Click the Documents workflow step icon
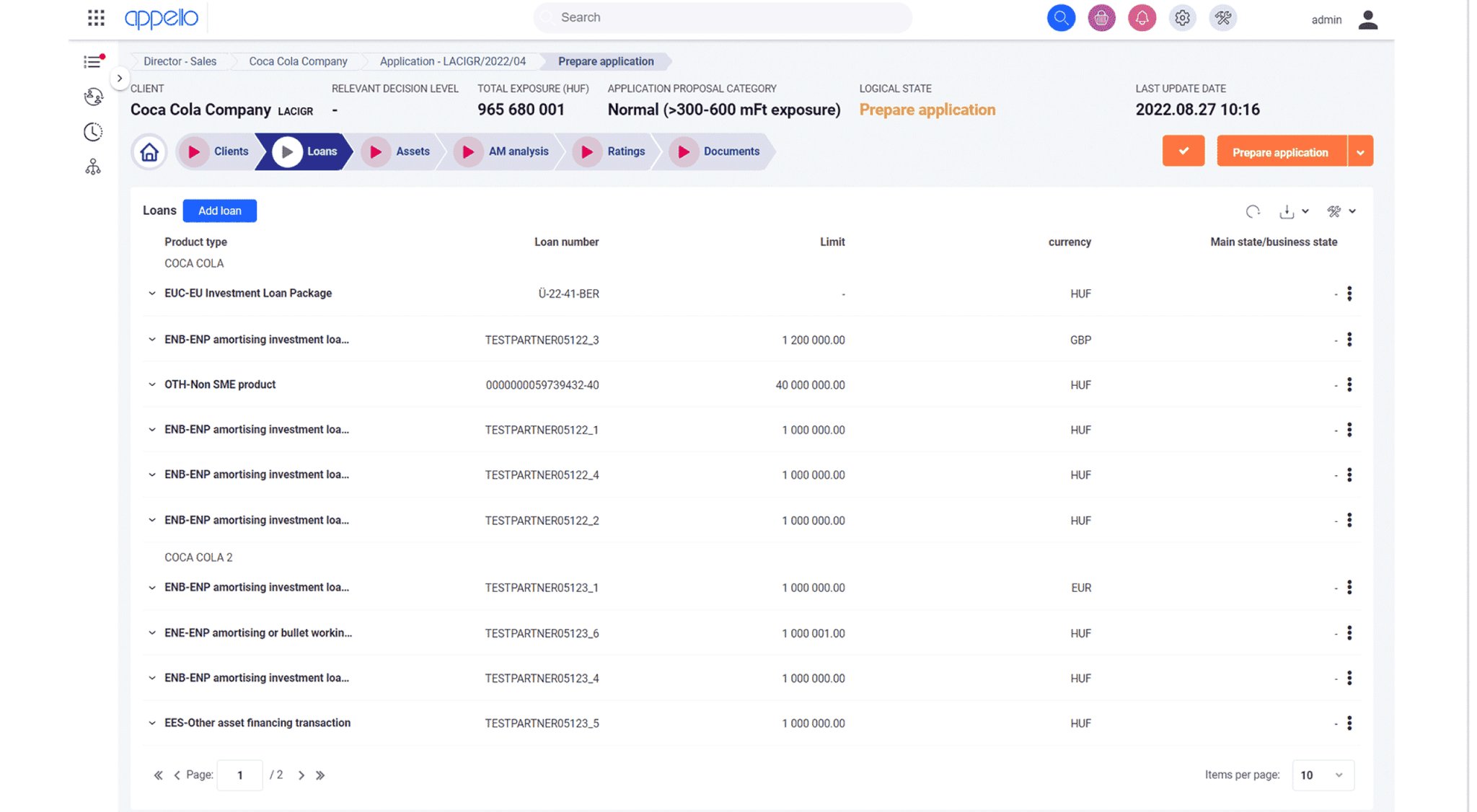Image resolution: width=1477 pixels, height=812 pixels. tap(683, 151)
